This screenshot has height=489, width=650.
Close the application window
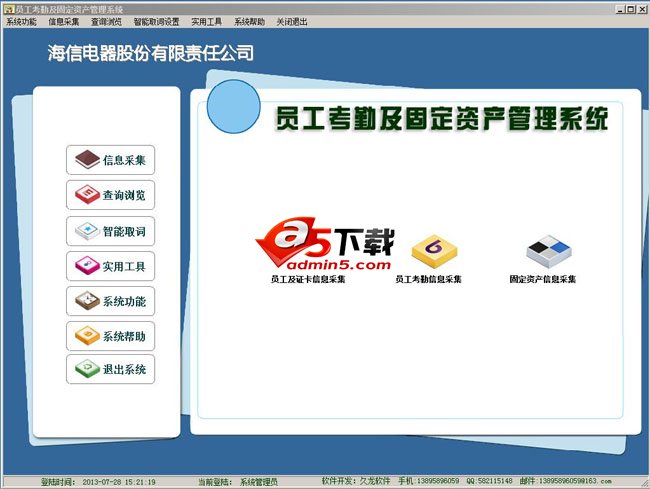tap(644, 9)
